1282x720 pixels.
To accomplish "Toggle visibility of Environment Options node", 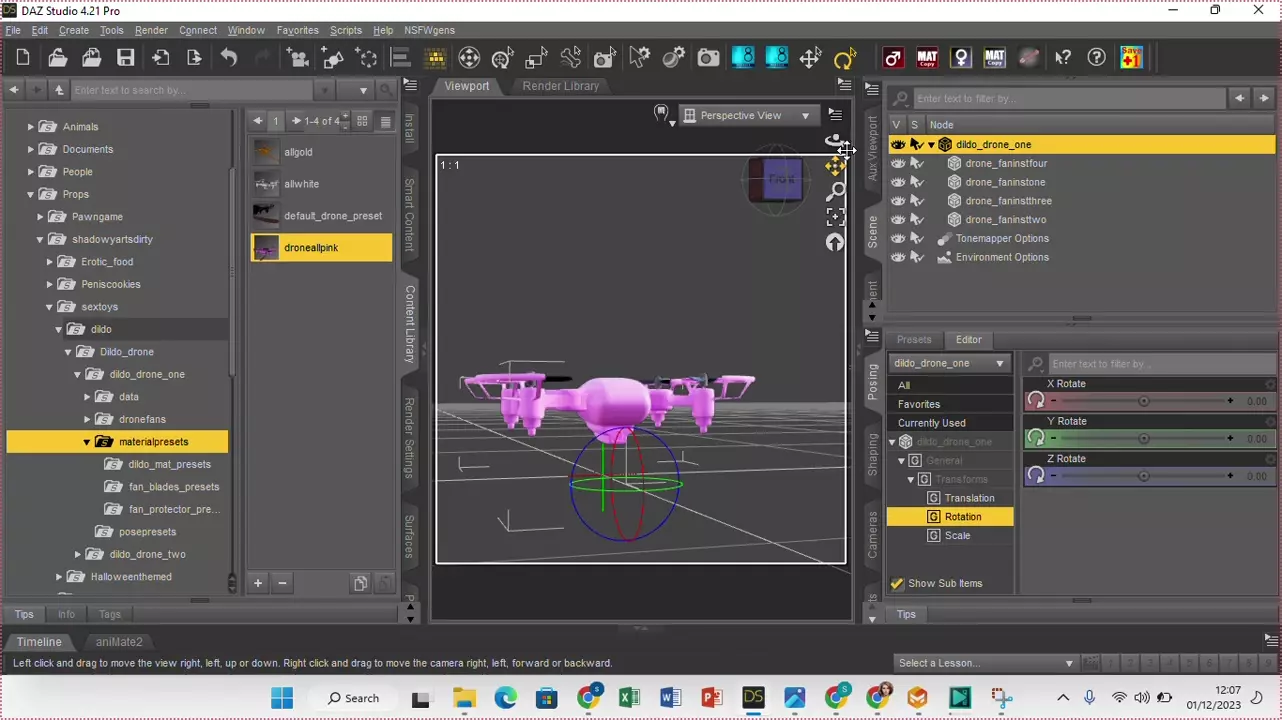I will (897, 257).
